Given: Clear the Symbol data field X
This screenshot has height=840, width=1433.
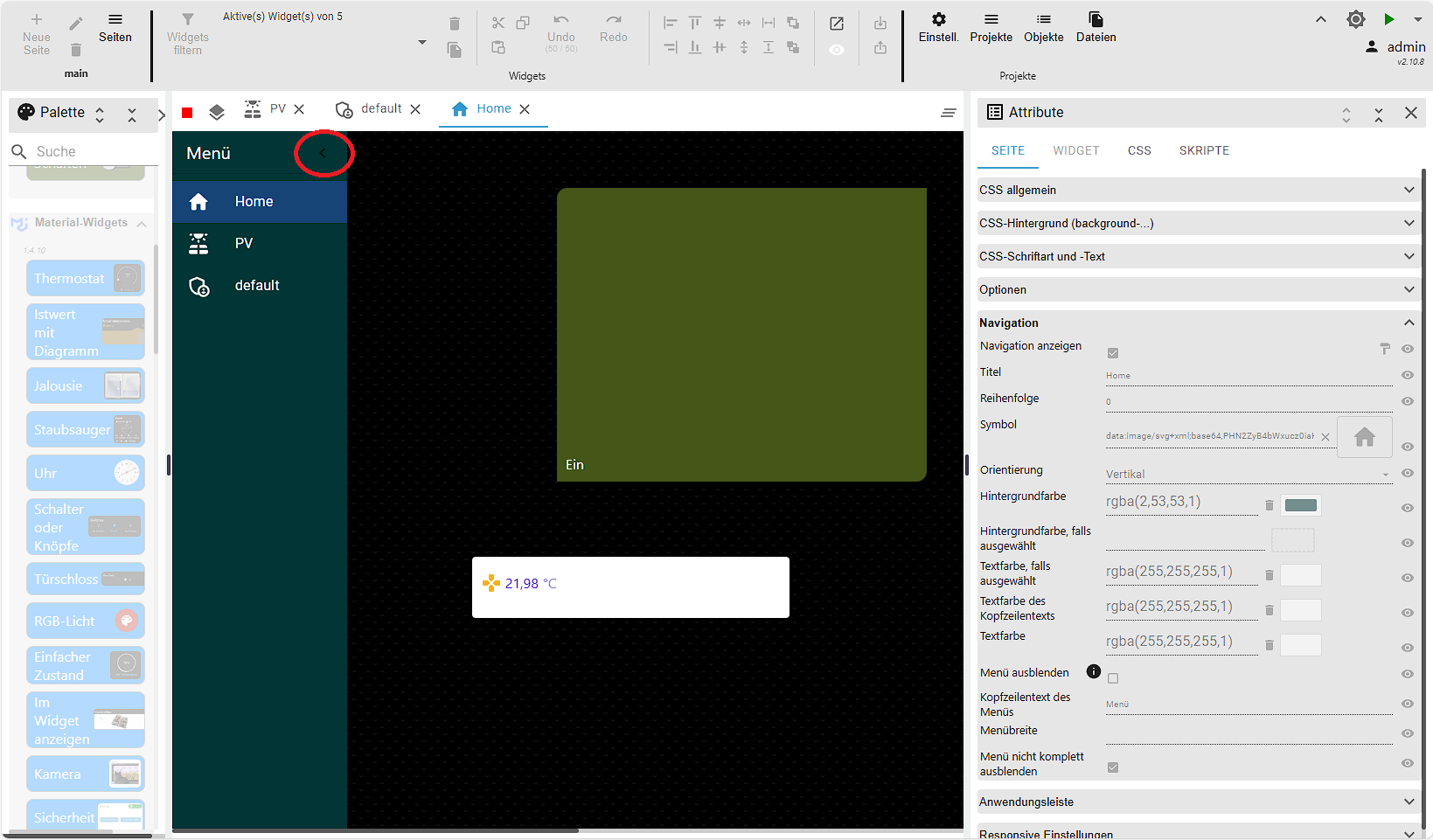Looking at the screenshot, I should point(1325,437).
